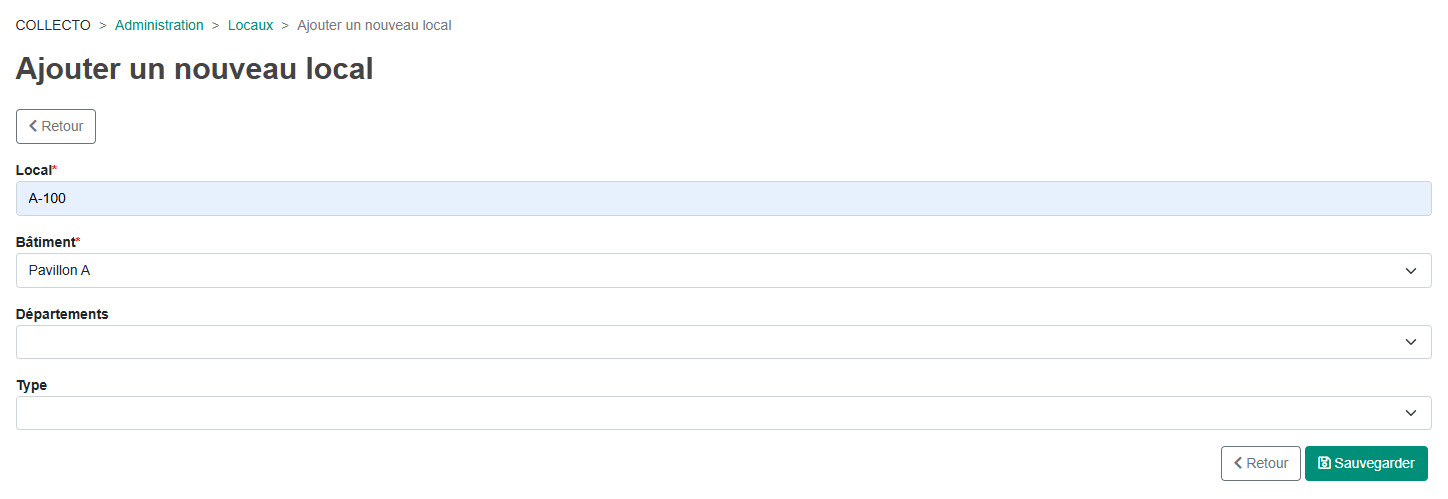This screenshot has width=1448, height=499.
Task: Navigate to Locaux via the breadcrumb
Action: 250,25
